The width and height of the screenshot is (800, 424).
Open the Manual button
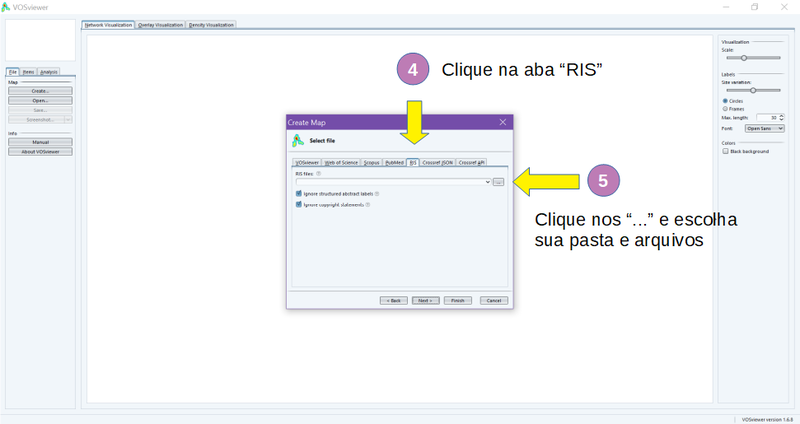[x=40, y=142]
